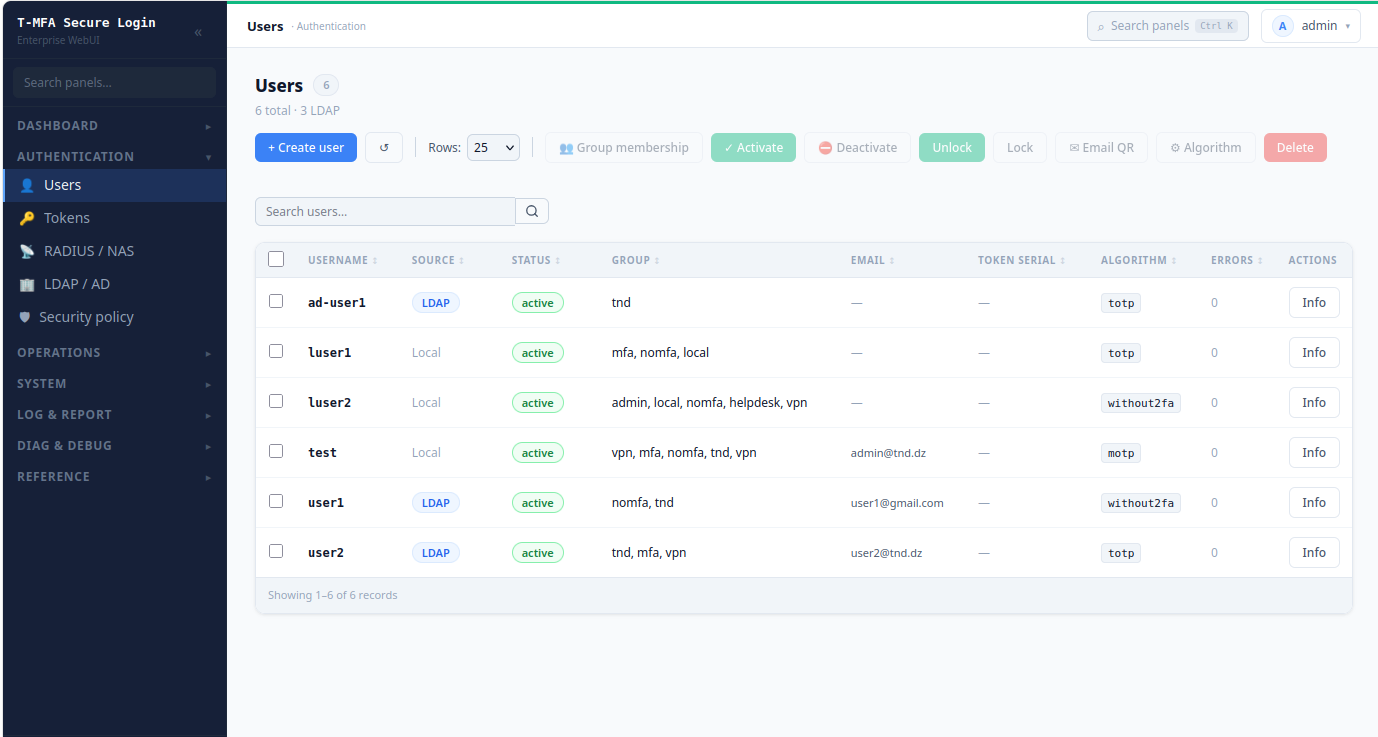This screenshot has height=737, width=1378.
Task: Click the Search users input field
Action: (x=385, y=211)
